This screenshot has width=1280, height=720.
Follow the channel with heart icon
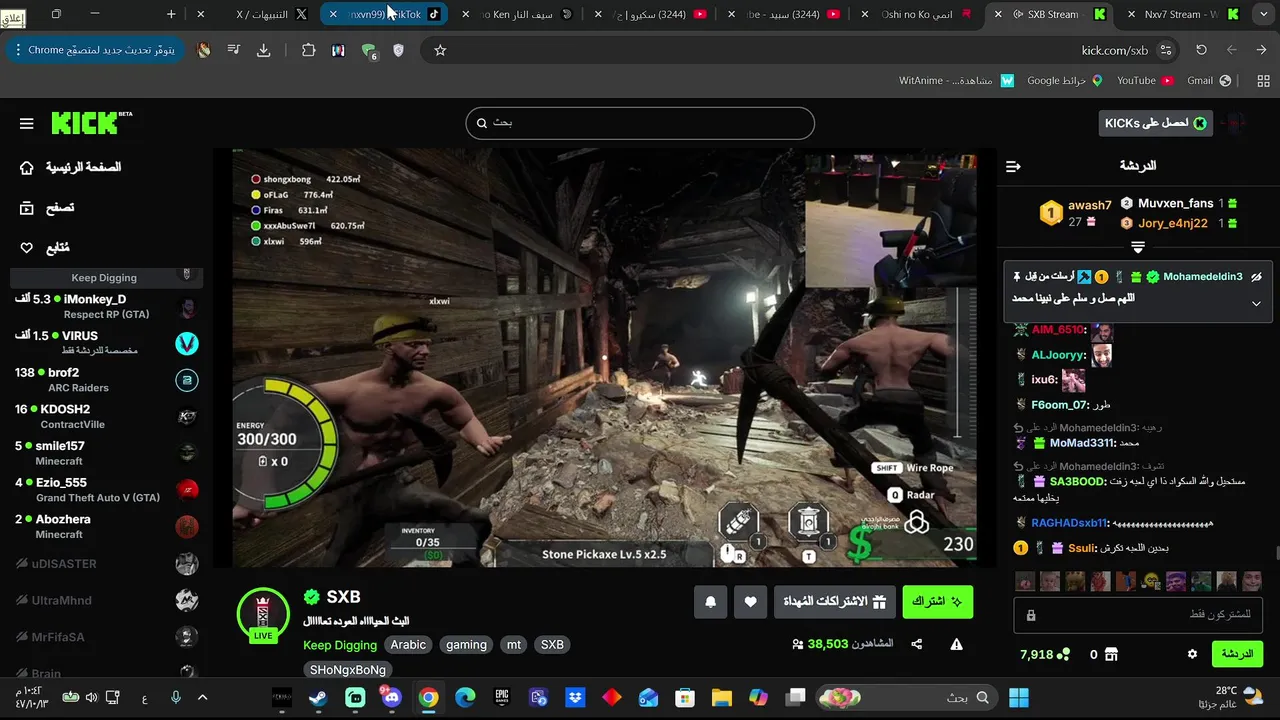tap(751, 602)
